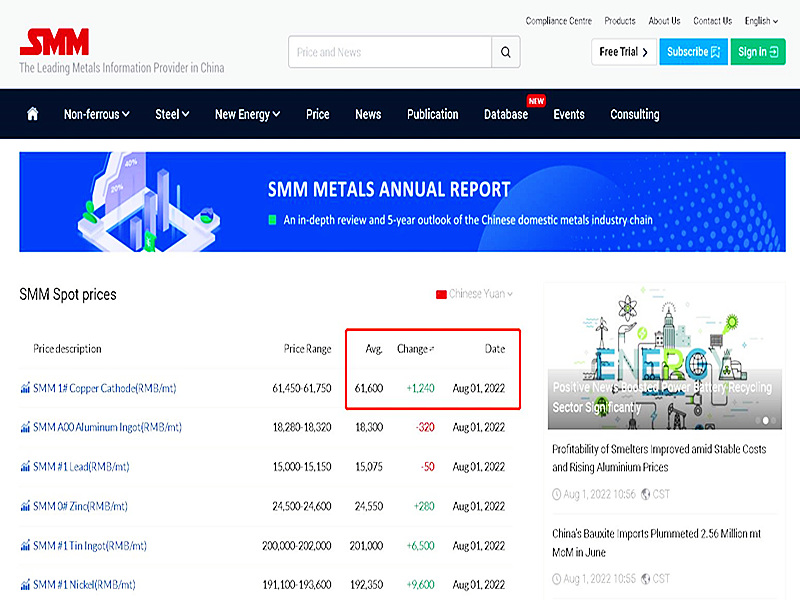Viewport: 800px width, 600px height.
Task: Open the Events menu item
Action: click(x=569, y=114)
